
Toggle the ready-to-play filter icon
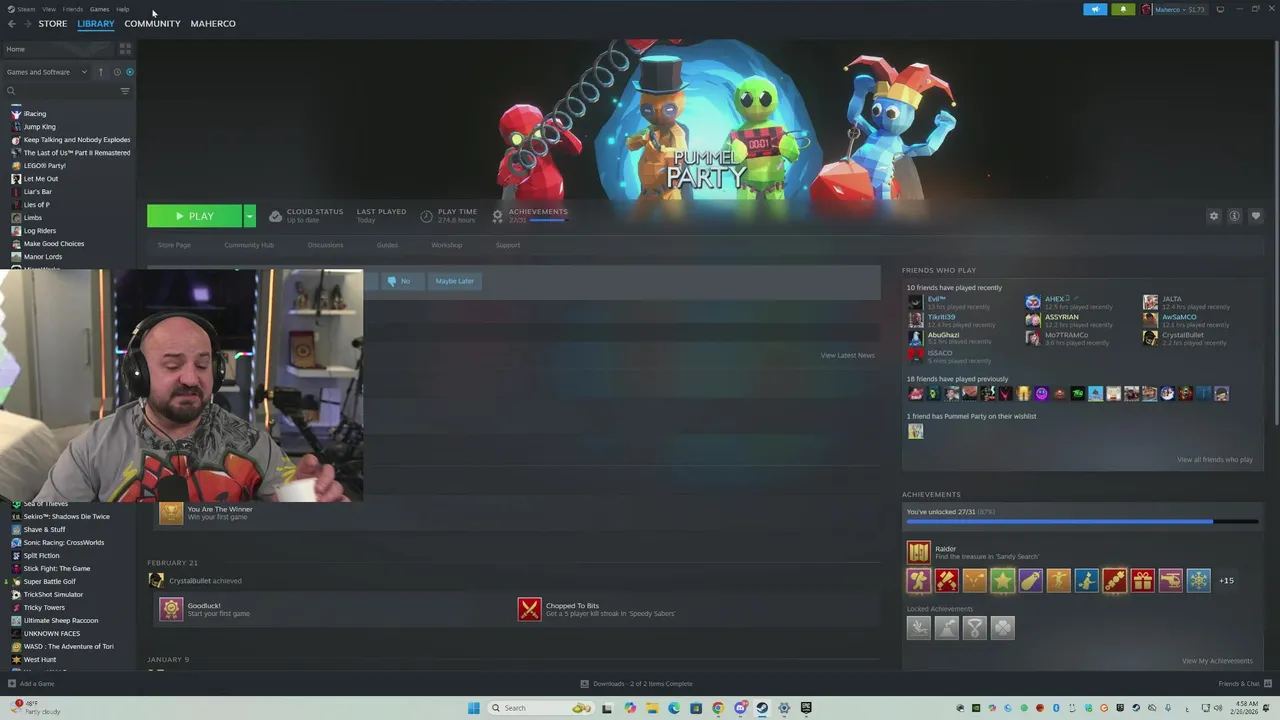[x=129, y=72]
